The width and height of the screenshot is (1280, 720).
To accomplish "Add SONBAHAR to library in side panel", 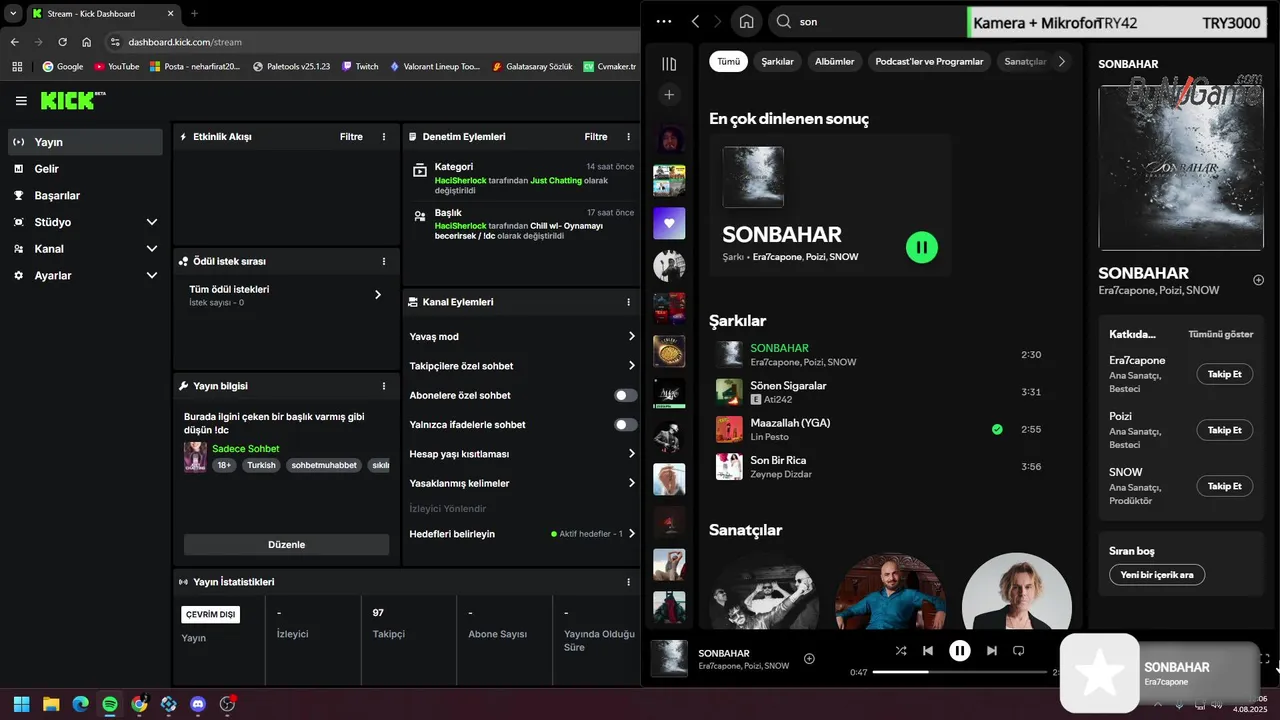I will pos(1259,280).
